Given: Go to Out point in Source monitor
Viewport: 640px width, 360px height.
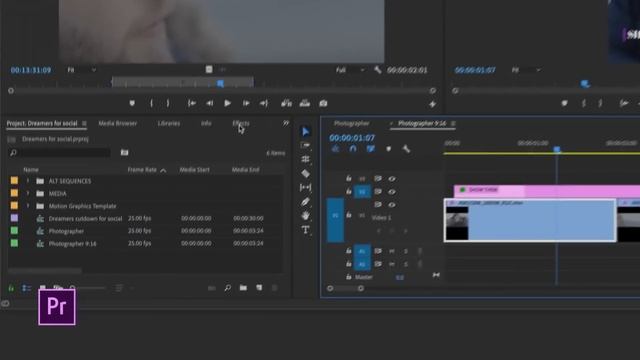Looking at the screenshot, I should pos(264,104).
